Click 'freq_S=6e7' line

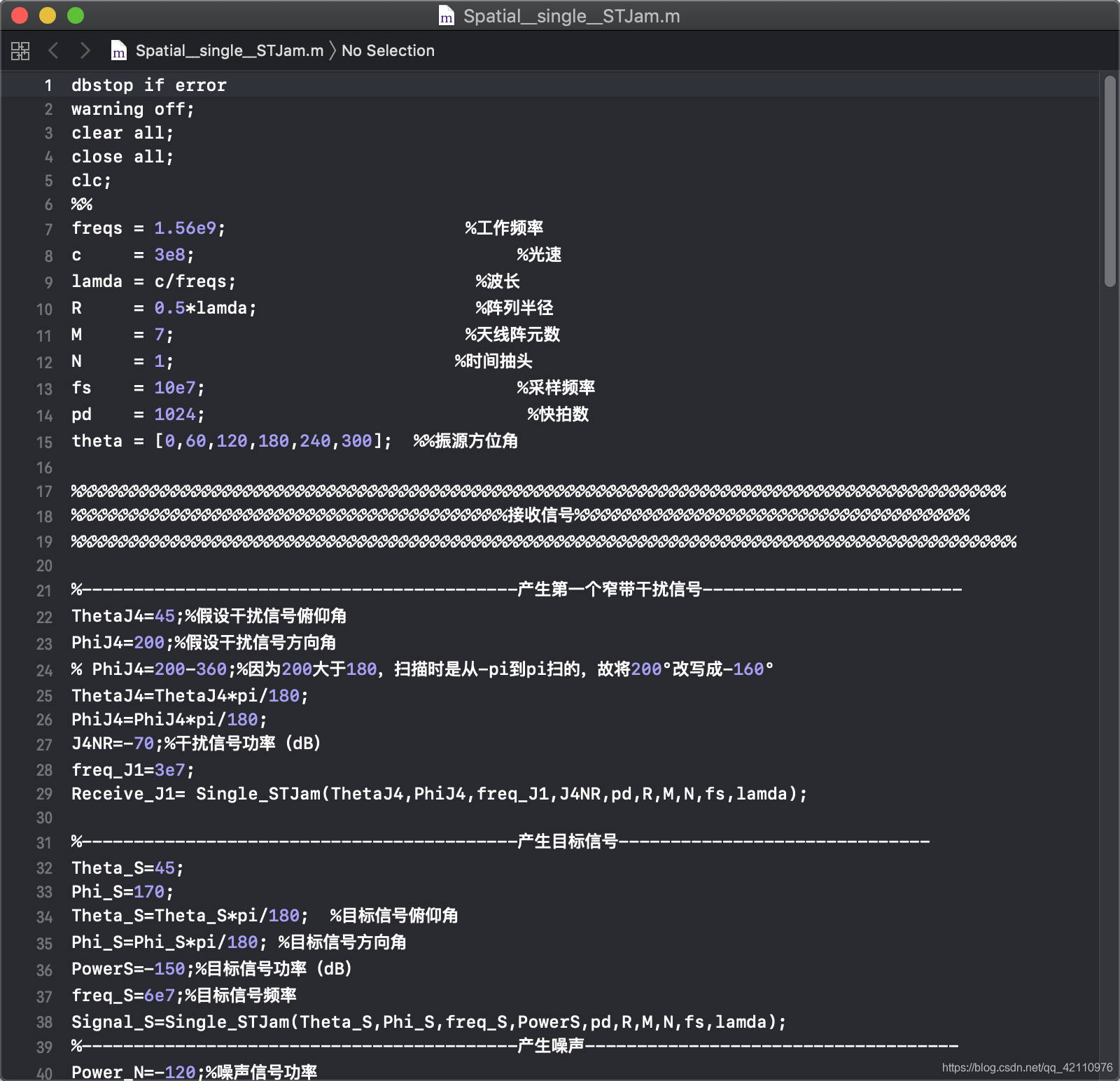pos(184,996)
